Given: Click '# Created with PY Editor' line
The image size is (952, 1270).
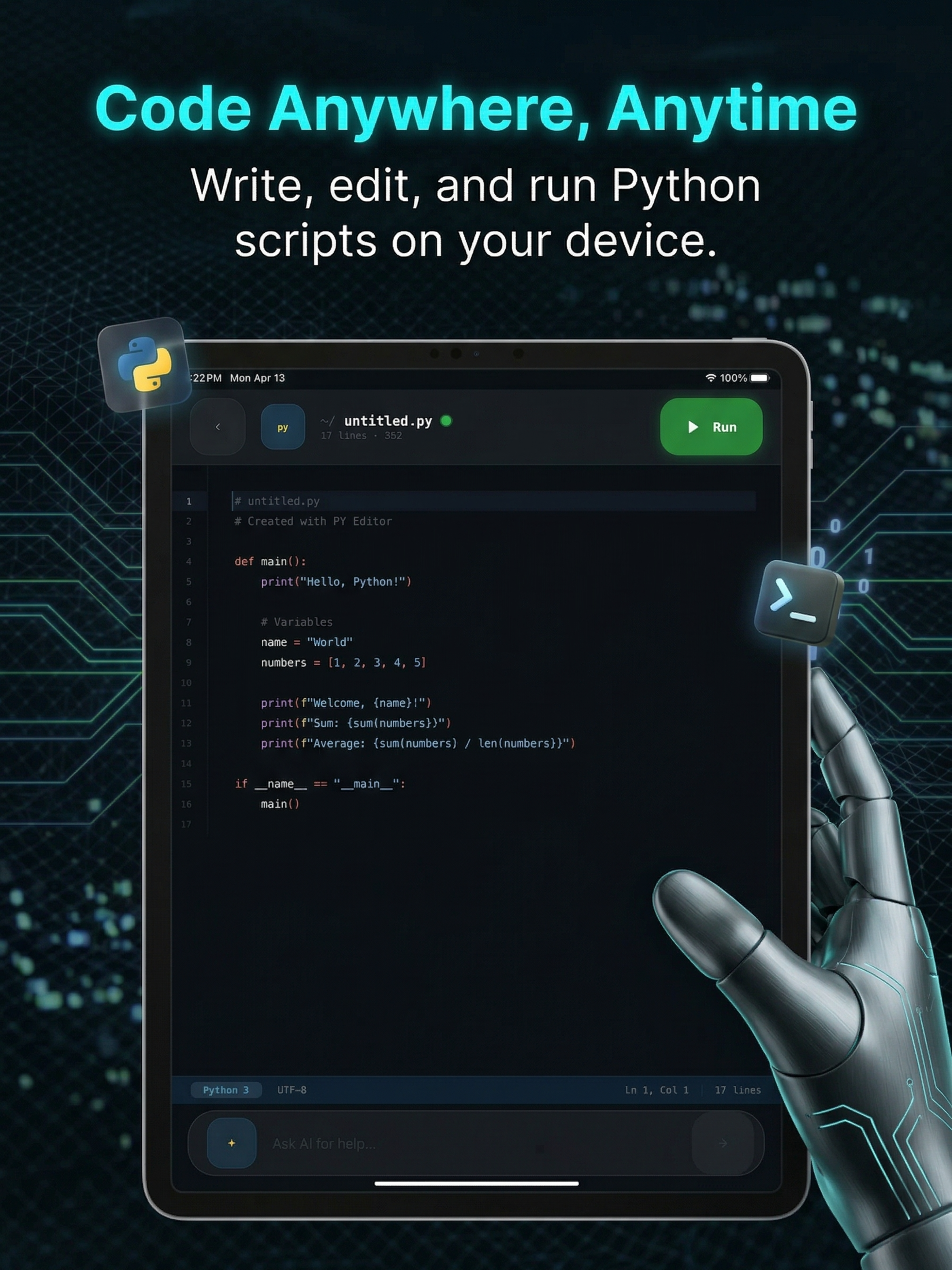Looking at the screenshot, I should [313, 521].
